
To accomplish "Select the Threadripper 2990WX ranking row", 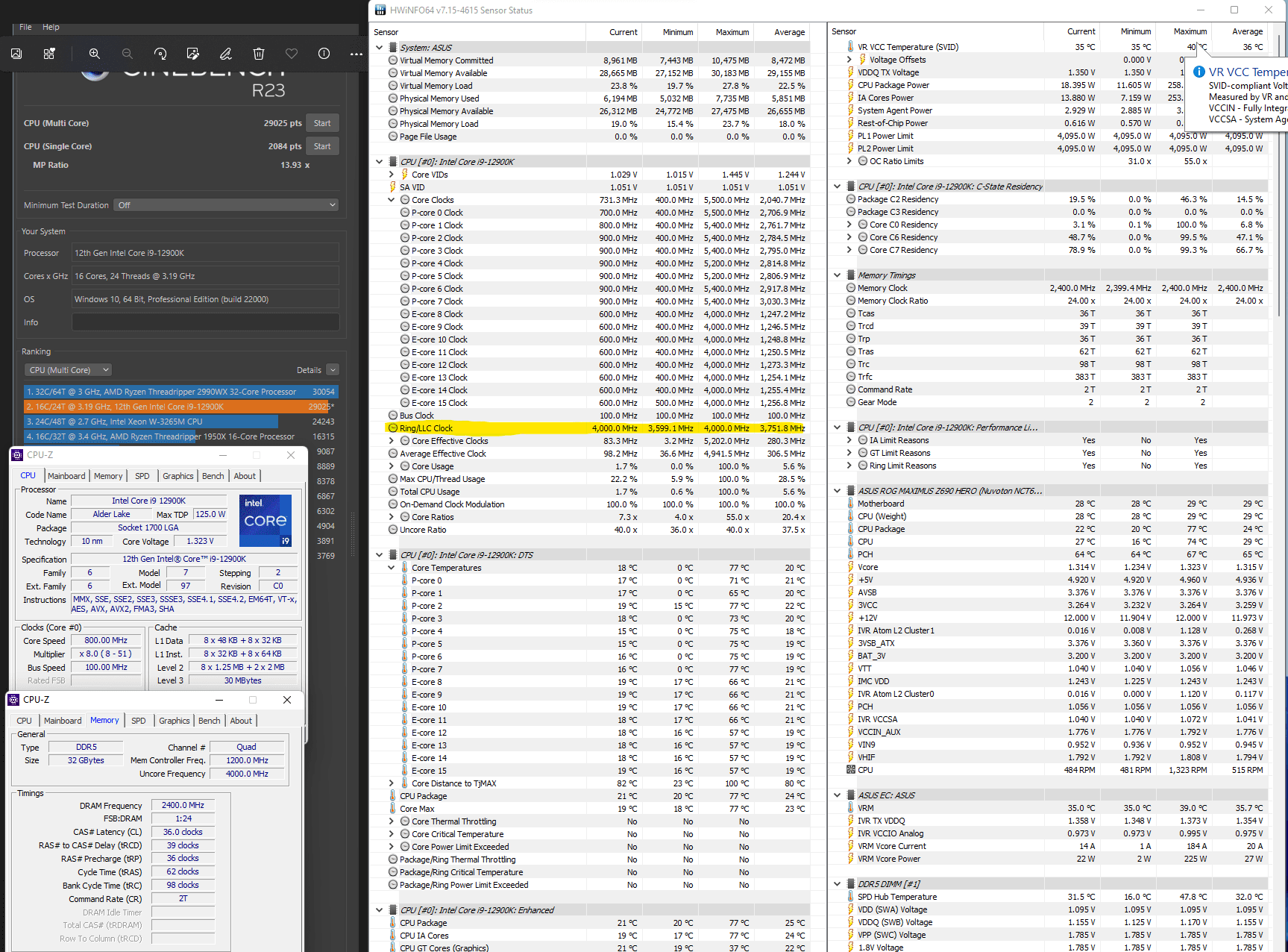I will (180, 392).
